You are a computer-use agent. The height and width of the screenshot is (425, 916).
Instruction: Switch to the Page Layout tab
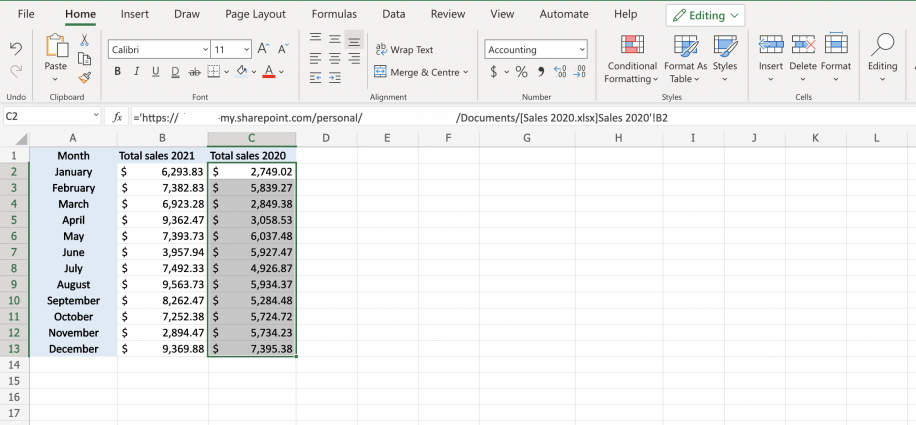(x=255, y=14)
